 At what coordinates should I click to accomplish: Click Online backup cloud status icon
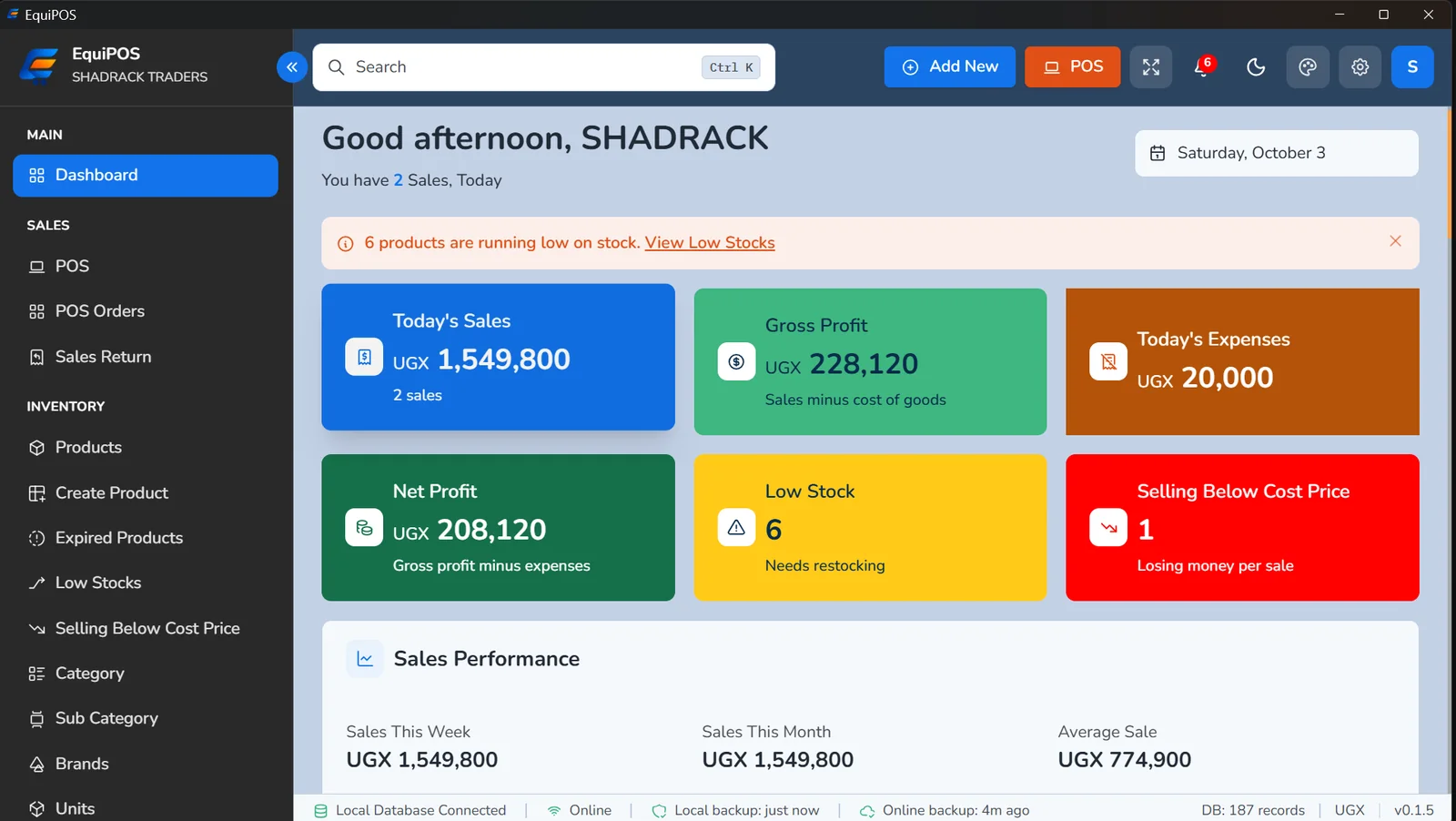coord(867,811)
